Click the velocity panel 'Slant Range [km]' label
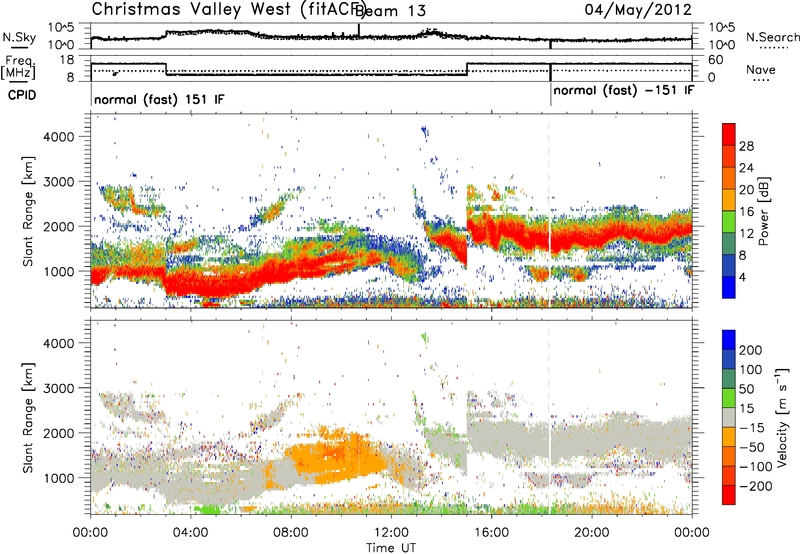Screen dimensions: 800x554 pyautogui.click(x=28, y=417)
